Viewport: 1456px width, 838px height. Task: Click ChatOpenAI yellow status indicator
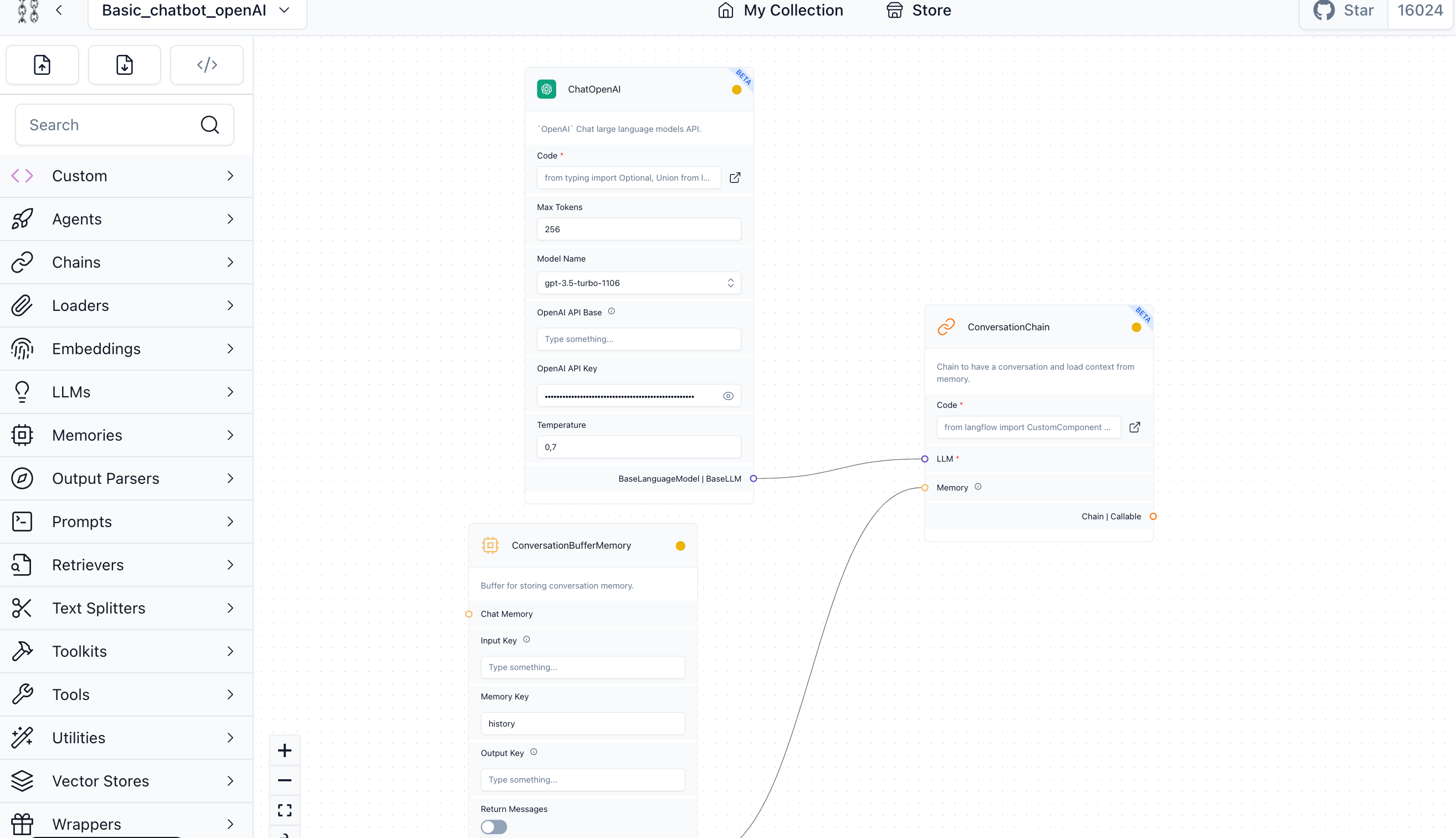point(736,90)
